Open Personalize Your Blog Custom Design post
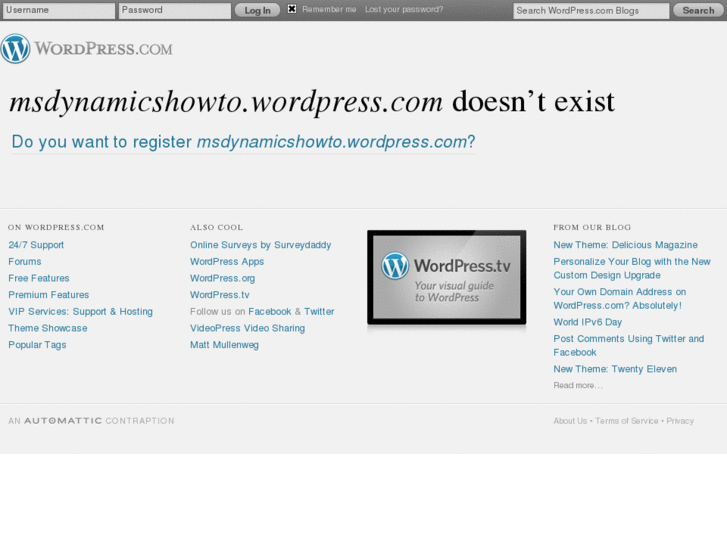 tap(632, 269)
